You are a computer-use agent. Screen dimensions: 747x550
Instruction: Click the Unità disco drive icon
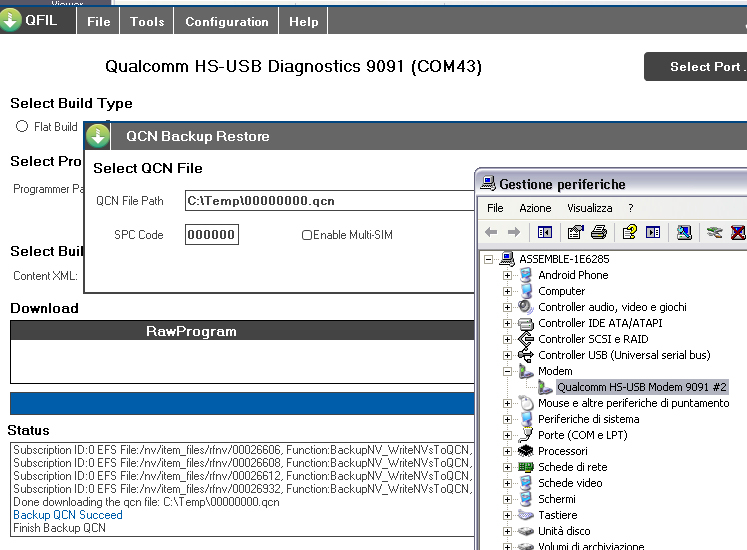pyautogui.click(x=525, y=531)
